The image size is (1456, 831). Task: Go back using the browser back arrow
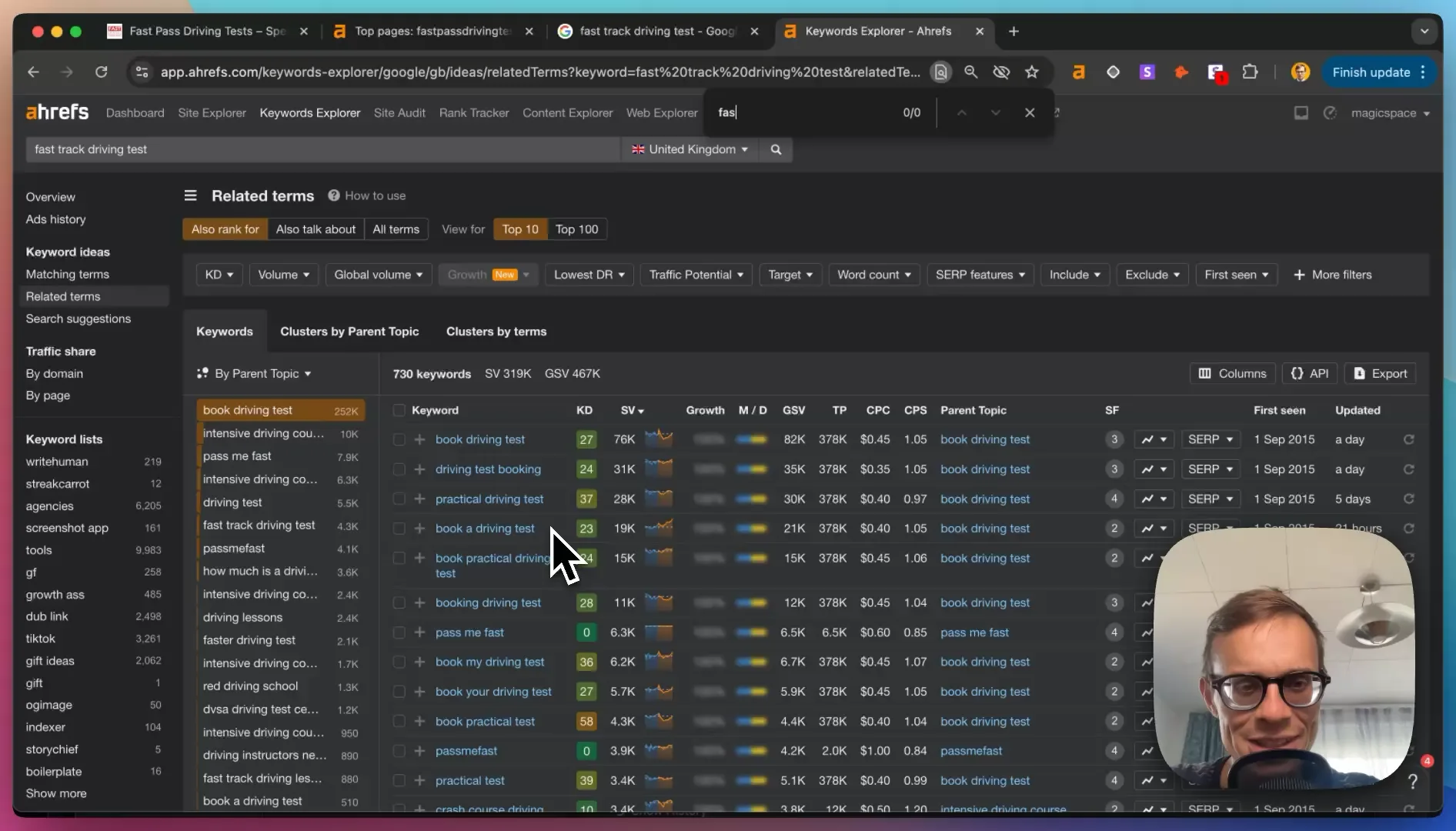(33, 72)
